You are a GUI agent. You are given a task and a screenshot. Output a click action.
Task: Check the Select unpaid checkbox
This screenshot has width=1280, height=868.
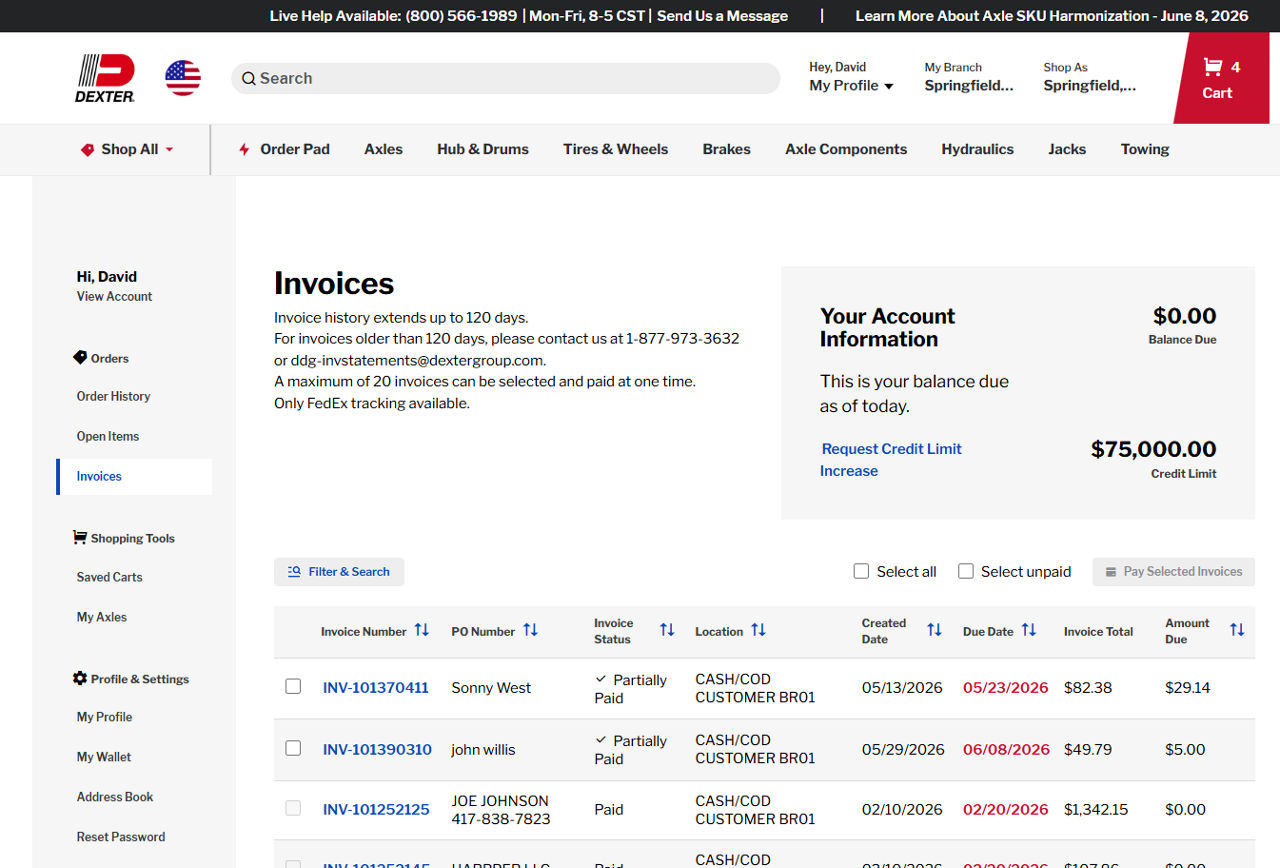[x=966, y=571]
